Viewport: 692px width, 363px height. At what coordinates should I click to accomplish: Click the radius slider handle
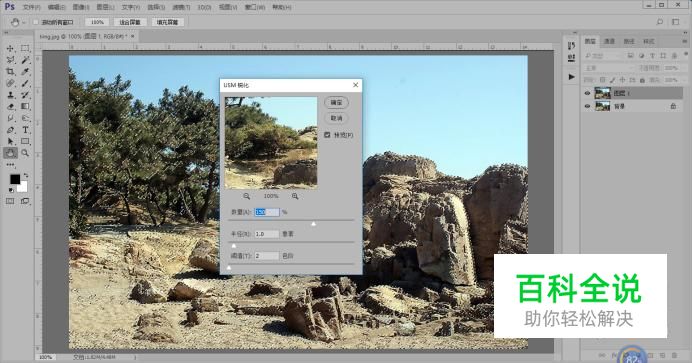[x=234, y=246]
